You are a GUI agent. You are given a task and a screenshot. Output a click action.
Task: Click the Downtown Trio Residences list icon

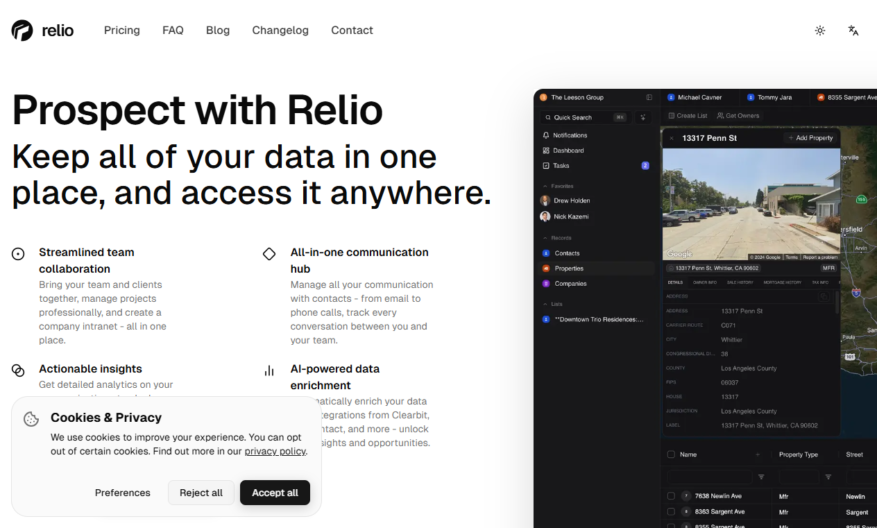click(546, 319)
